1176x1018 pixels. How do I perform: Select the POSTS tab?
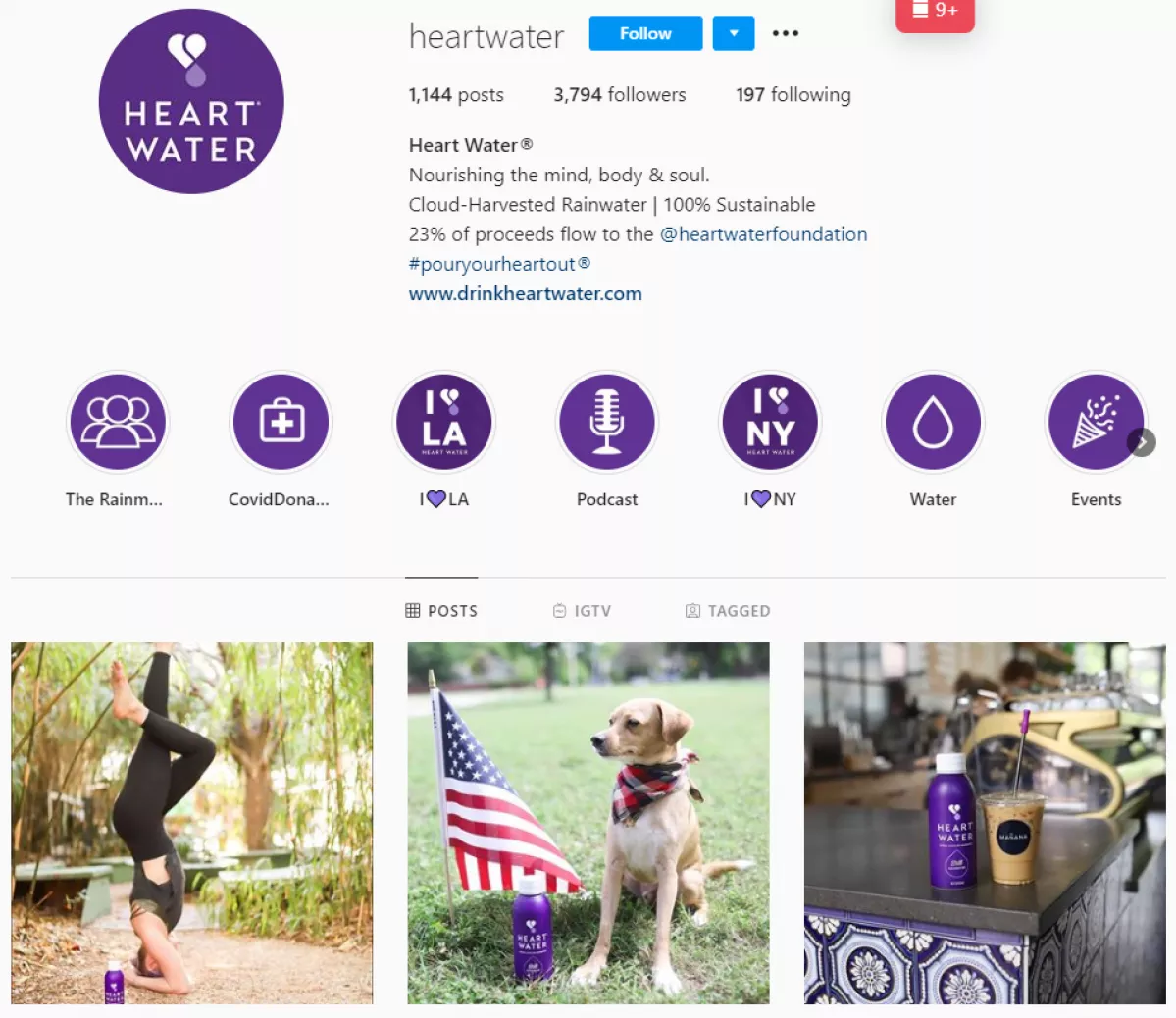441,611
